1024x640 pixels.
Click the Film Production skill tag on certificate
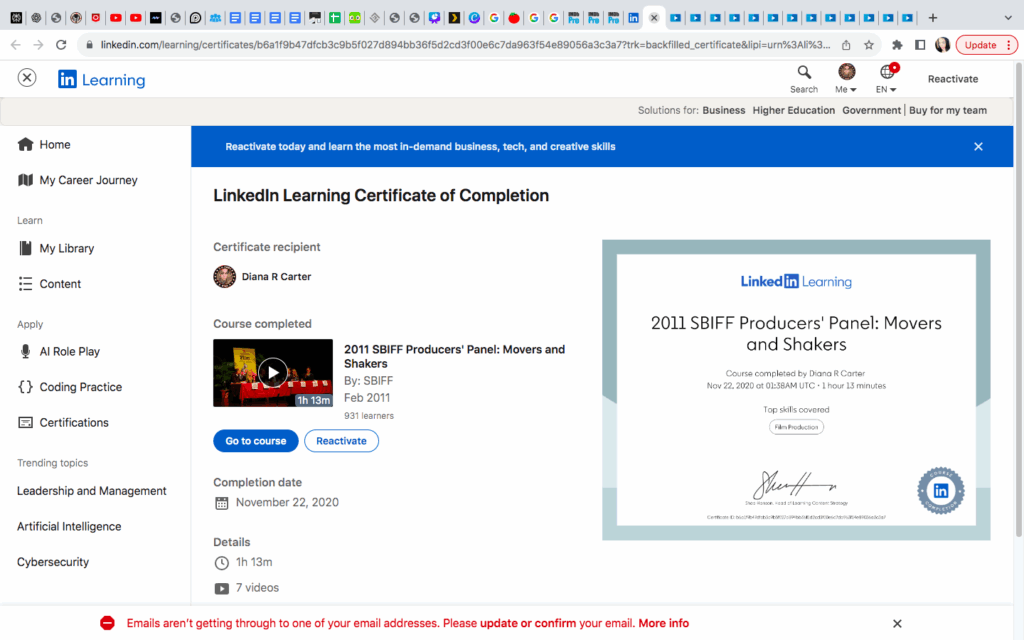tap(796, 427)
